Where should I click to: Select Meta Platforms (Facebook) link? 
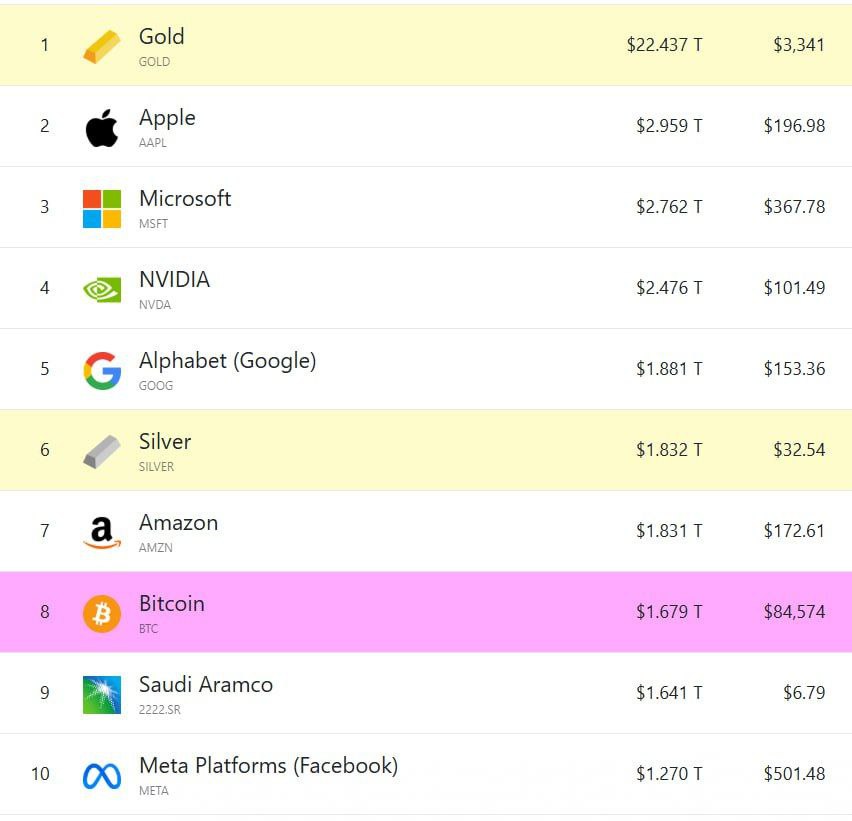(268, 766)
